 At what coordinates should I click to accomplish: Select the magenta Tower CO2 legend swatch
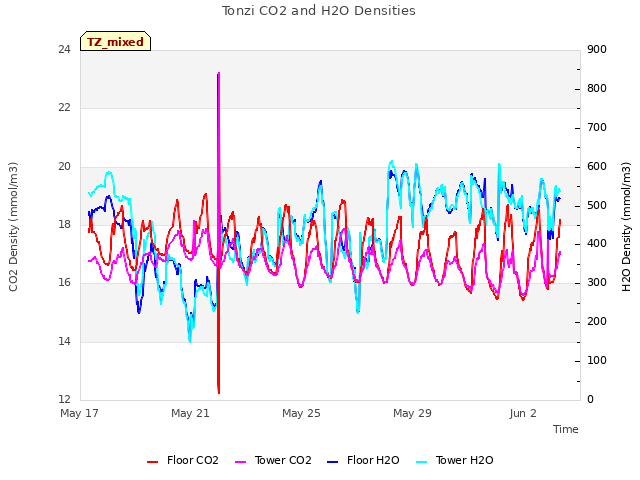pos(241,462)
